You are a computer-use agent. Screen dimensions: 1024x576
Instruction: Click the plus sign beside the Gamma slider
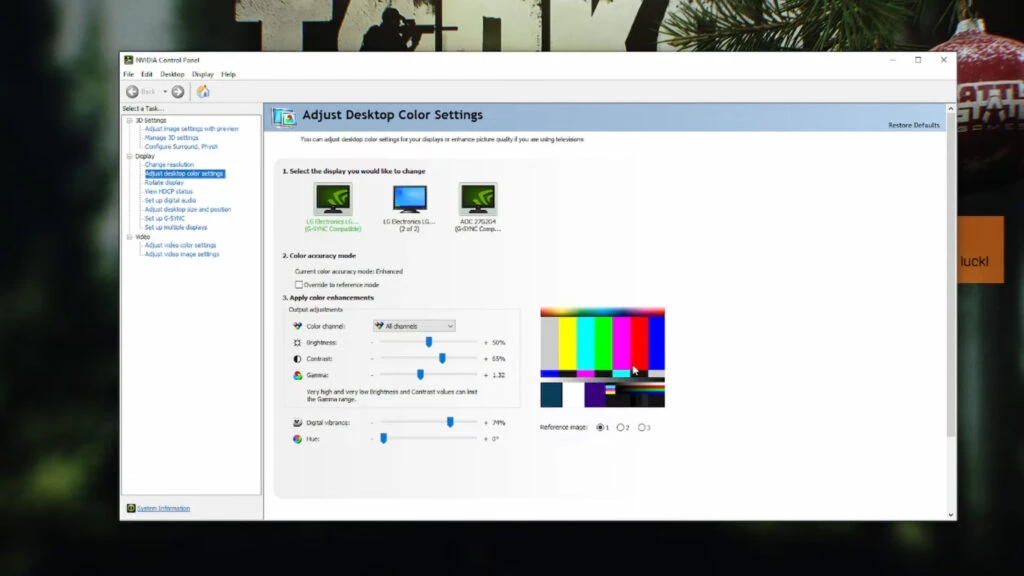coord(485,375)
